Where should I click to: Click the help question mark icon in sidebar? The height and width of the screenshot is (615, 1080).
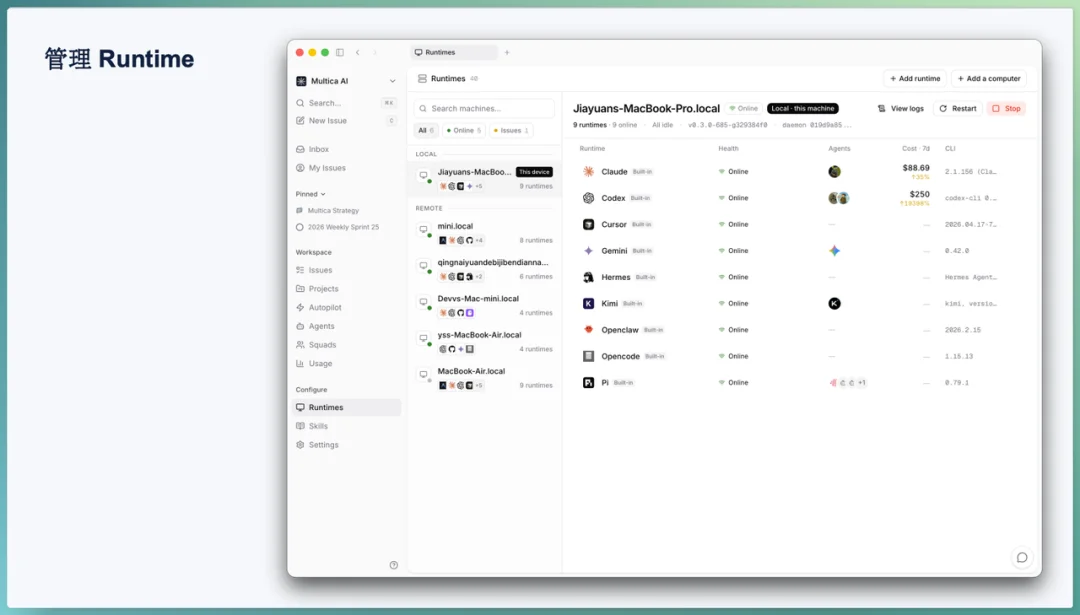(393, 565)
